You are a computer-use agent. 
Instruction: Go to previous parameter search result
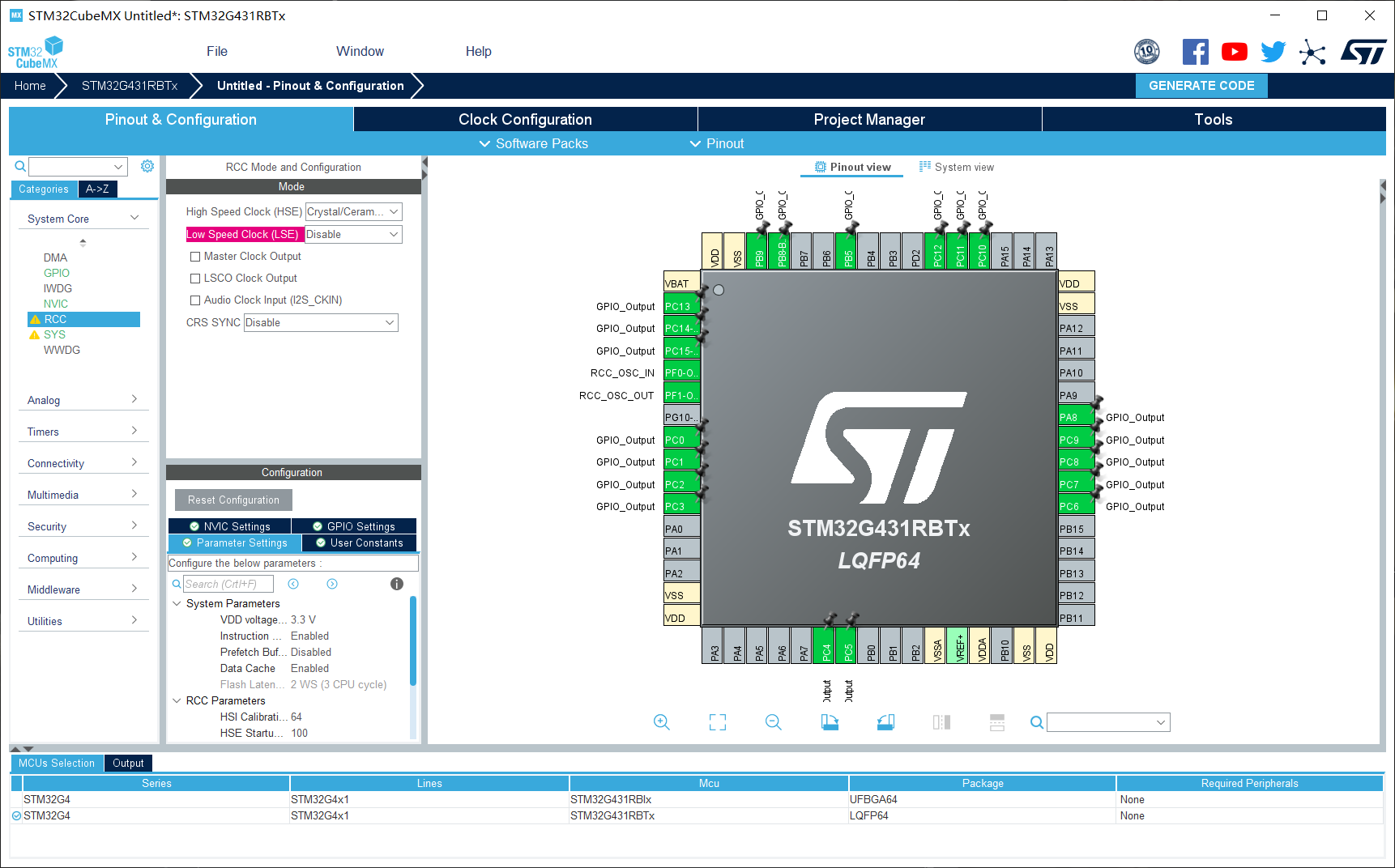pyautogui.click(x=293, y=584)
